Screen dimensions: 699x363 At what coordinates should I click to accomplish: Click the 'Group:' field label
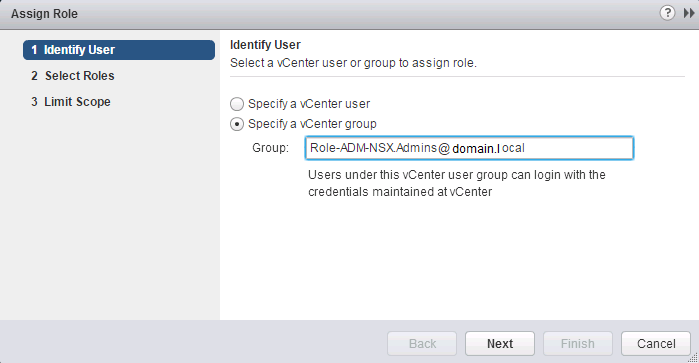click(x=270, y=148)
